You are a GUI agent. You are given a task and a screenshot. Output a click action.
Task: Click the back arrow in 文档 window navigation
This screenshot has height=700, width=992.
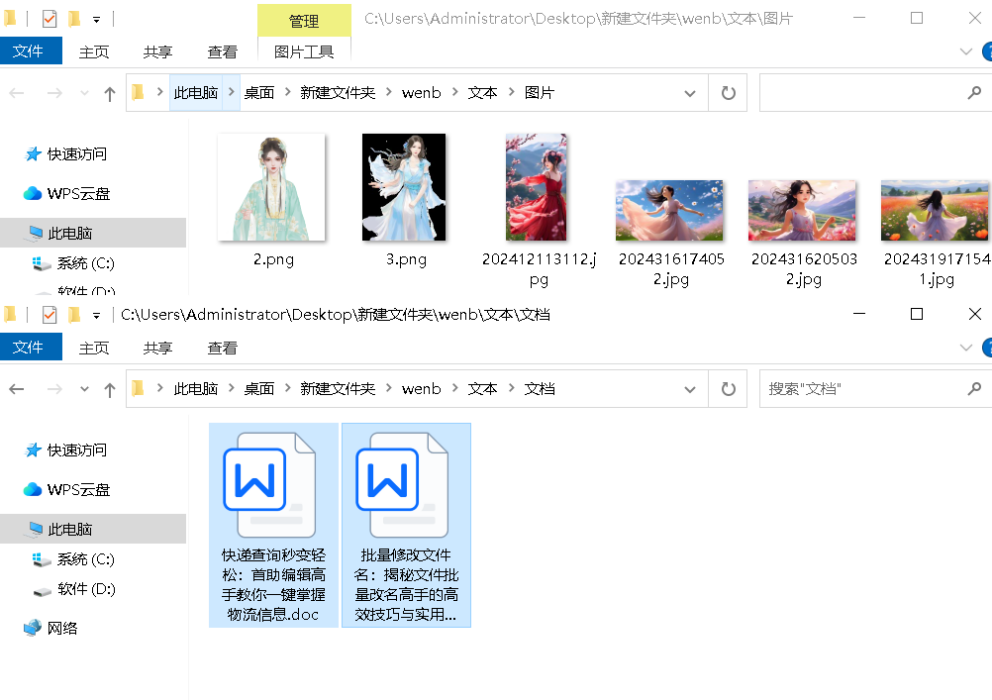pyautogui.click(x=16, y=389)
